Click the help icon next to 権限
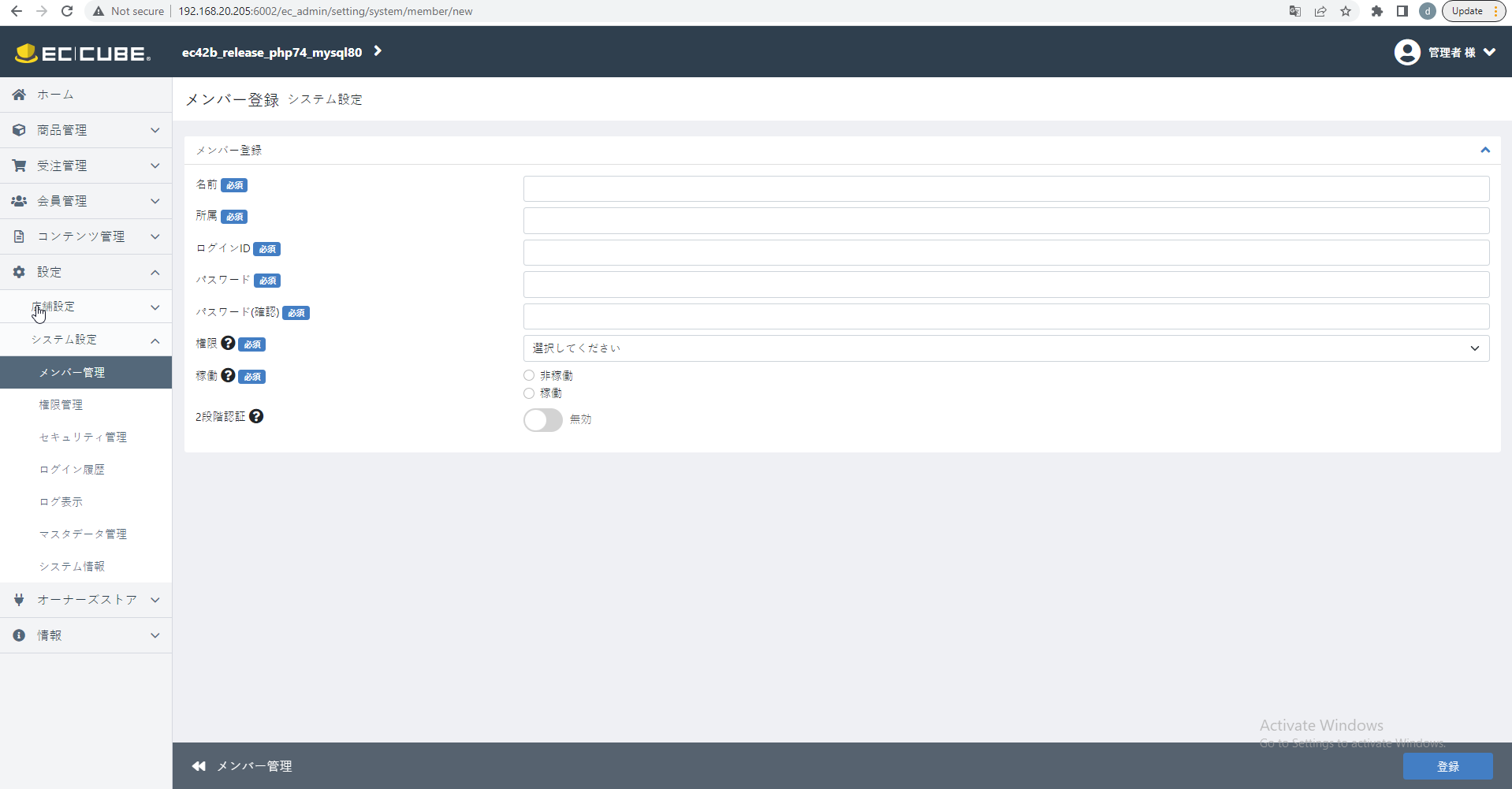The image size is (1512, 789). (x=228, y=343)
